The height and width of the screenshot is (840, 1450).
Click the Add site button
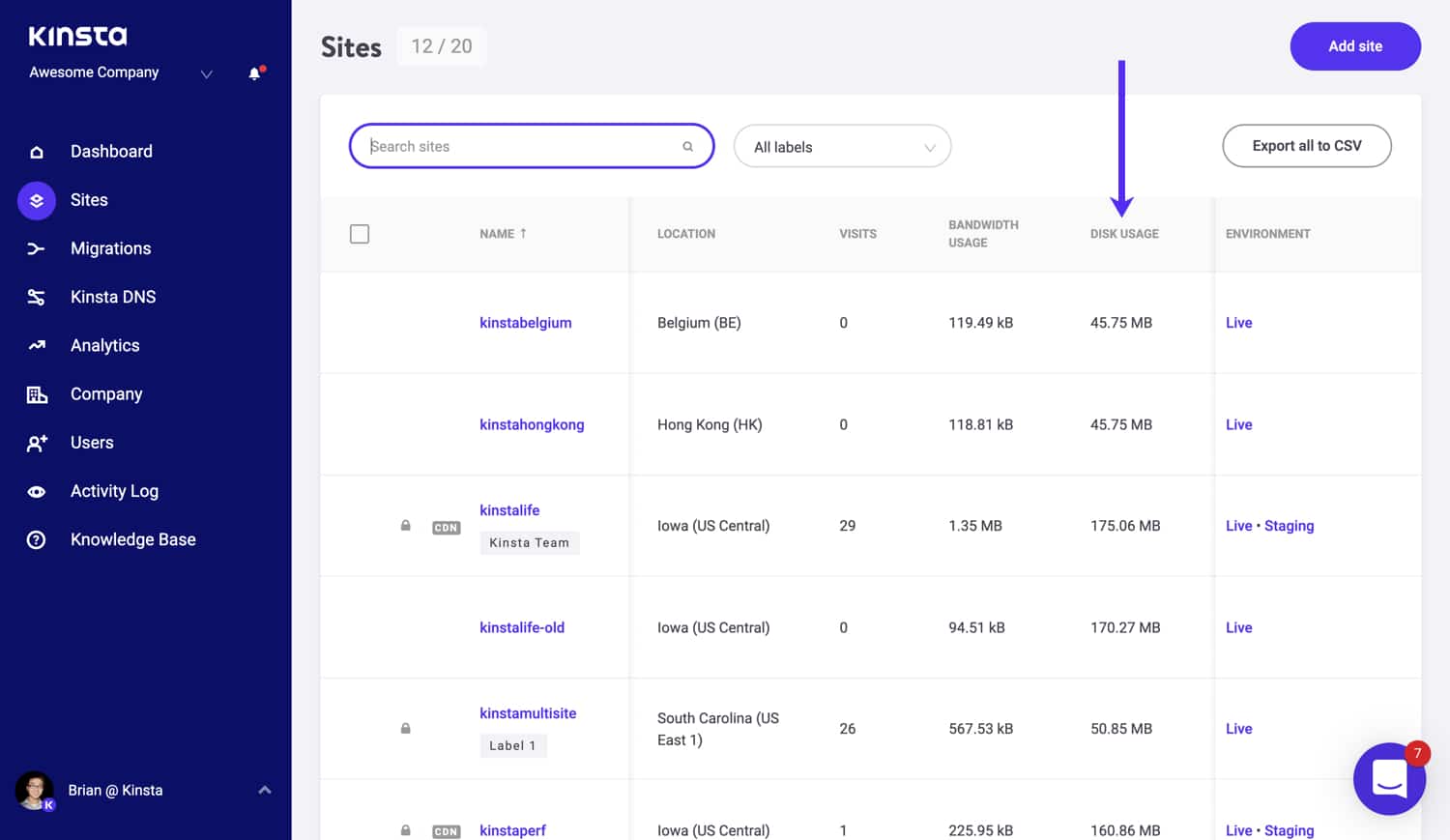point(1355,45)
